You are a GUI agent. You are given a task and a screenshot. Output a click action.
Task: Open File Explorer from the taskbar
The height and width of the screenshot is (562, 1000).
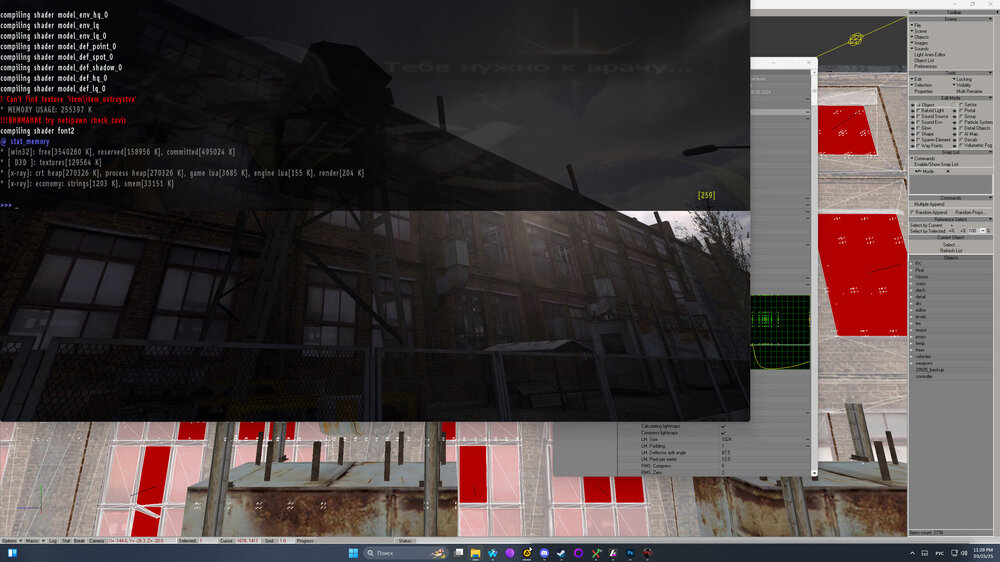pos(475,553)
